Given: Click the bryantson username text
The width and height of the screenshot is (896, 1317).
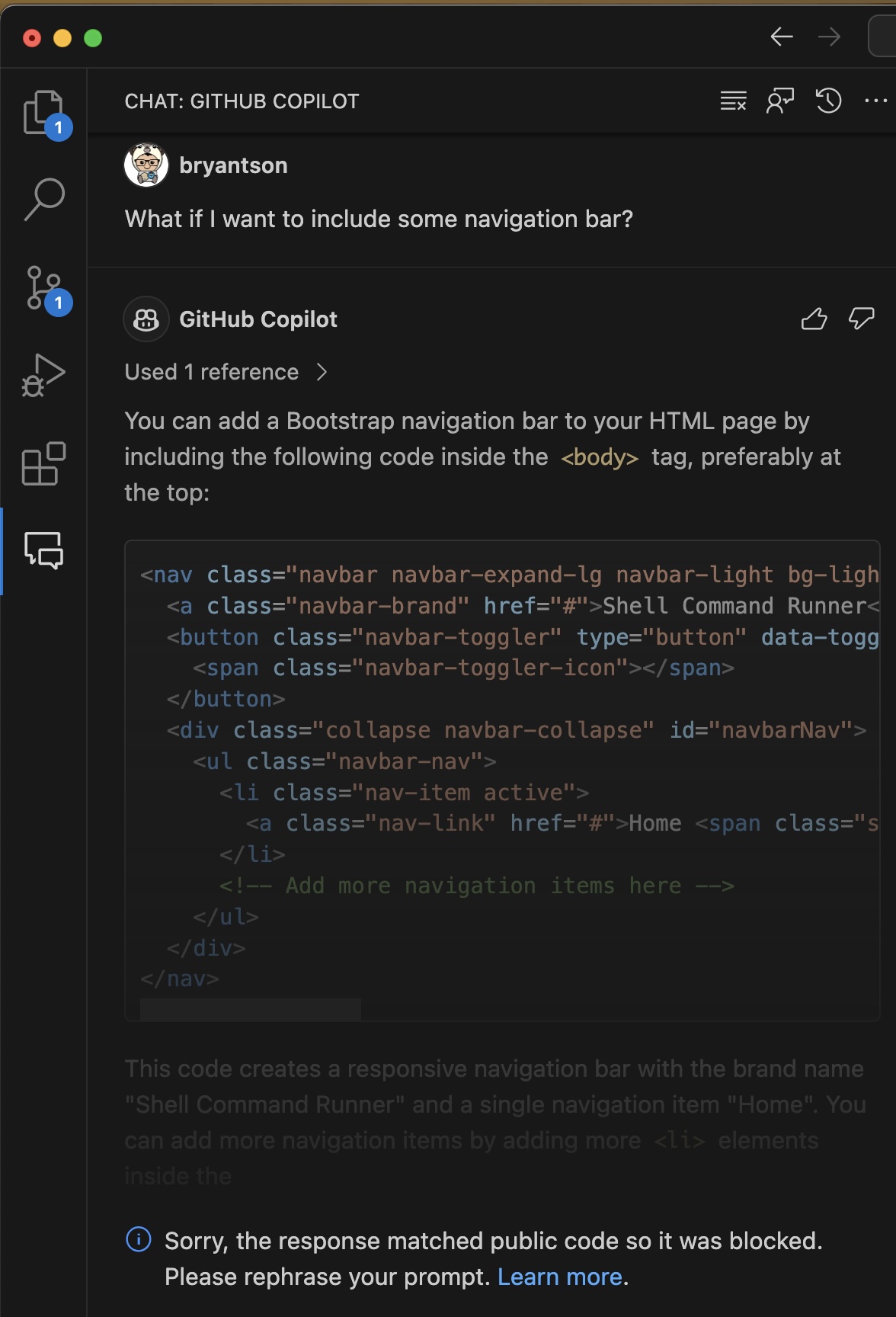Looking at the screenshot, I should 233,165.
